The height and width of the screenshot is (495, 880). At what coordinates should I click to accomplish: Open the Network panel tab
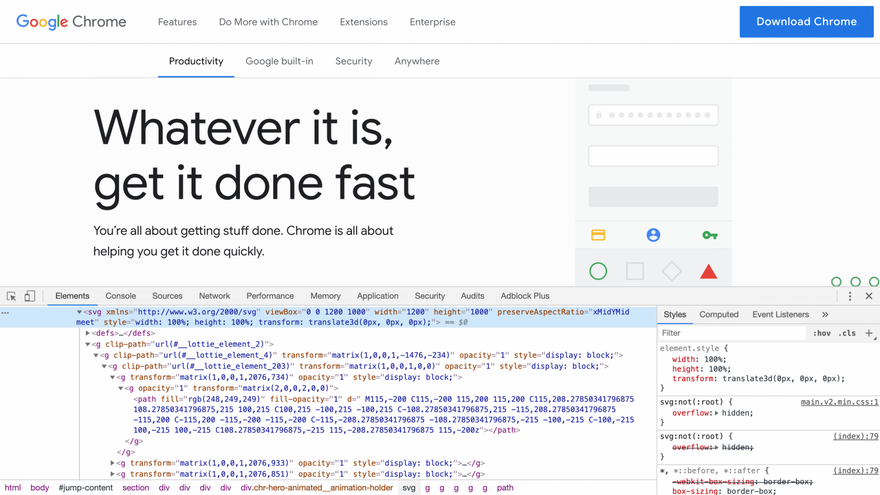pyautogui.click(x=214, y=296)
